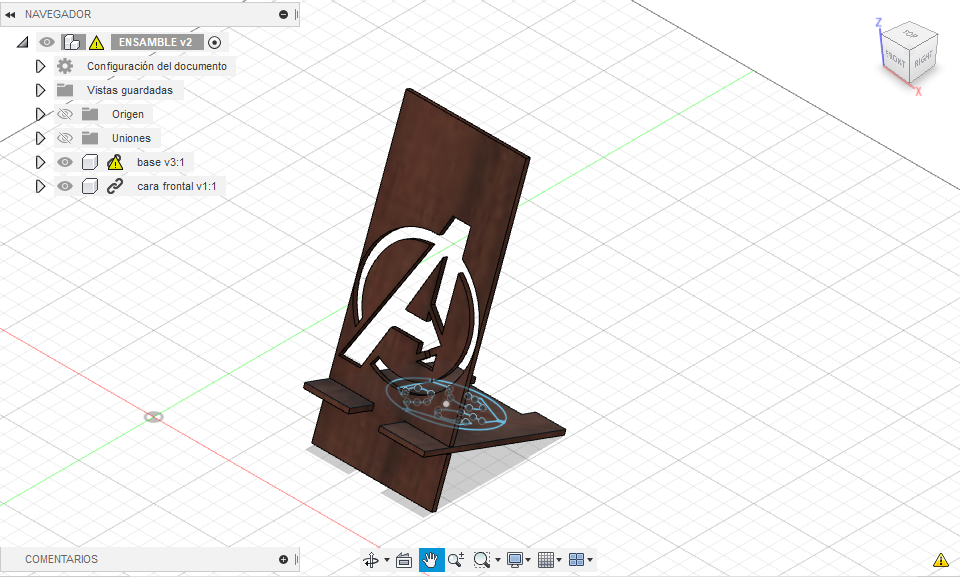Screen dimensions: 960x577
Task: Click the Navegador panel resize grip handle
Action: click(296, 14)
